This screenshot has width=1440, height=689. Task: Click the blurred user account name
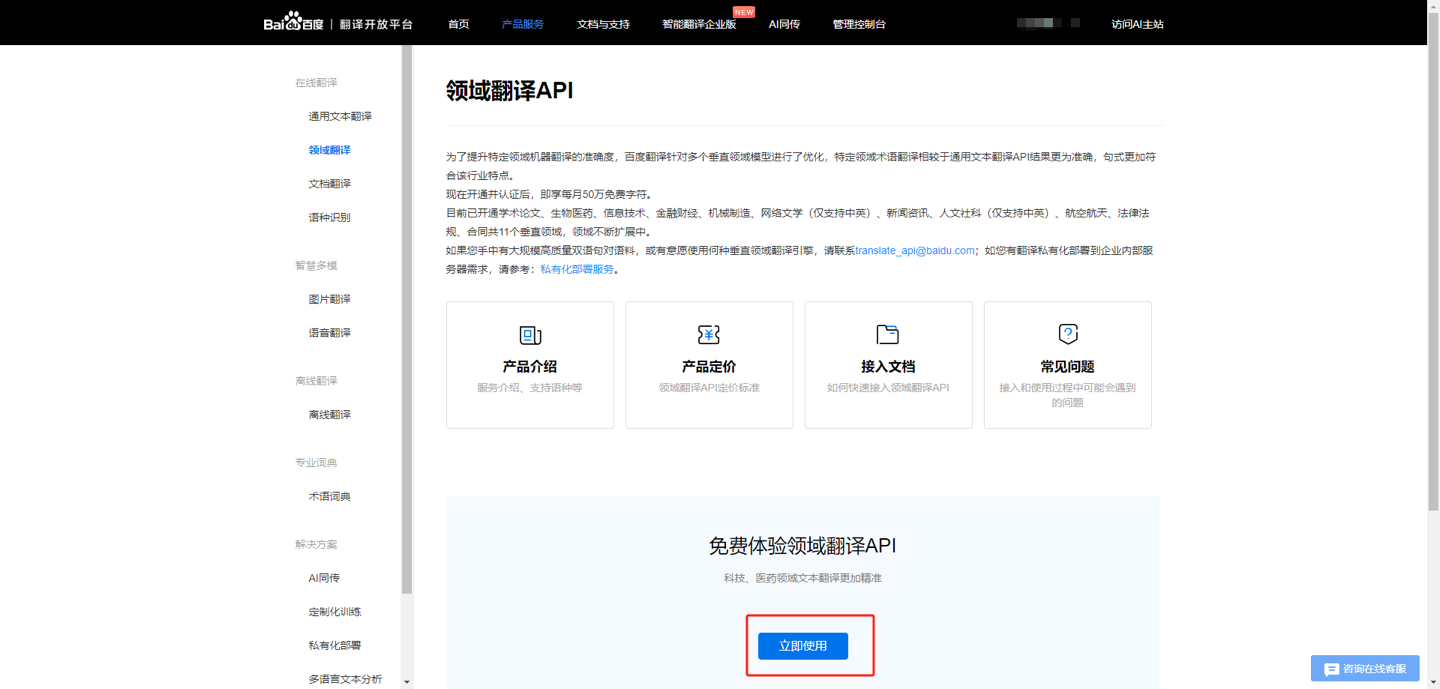1047,22
